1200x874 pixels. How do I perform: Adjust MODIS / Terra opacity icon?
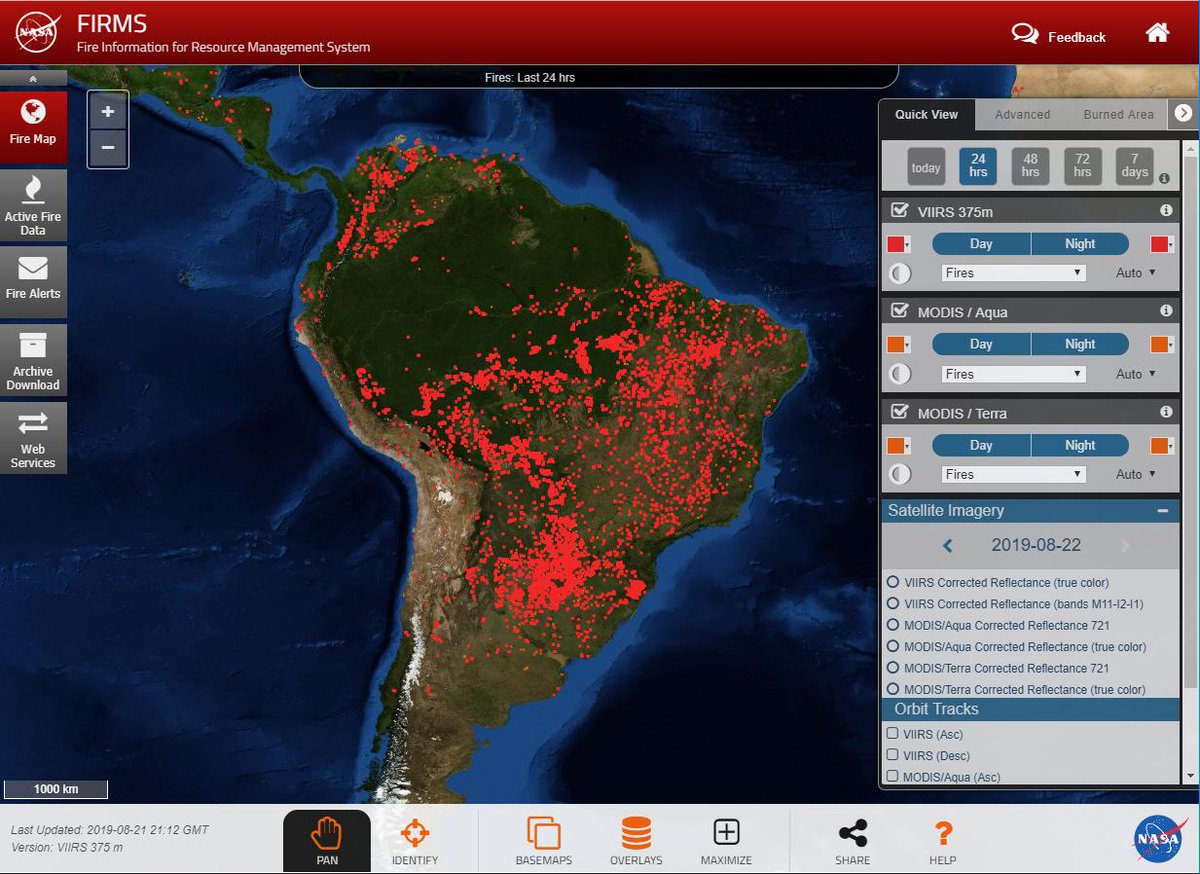[x=900, y=474]
